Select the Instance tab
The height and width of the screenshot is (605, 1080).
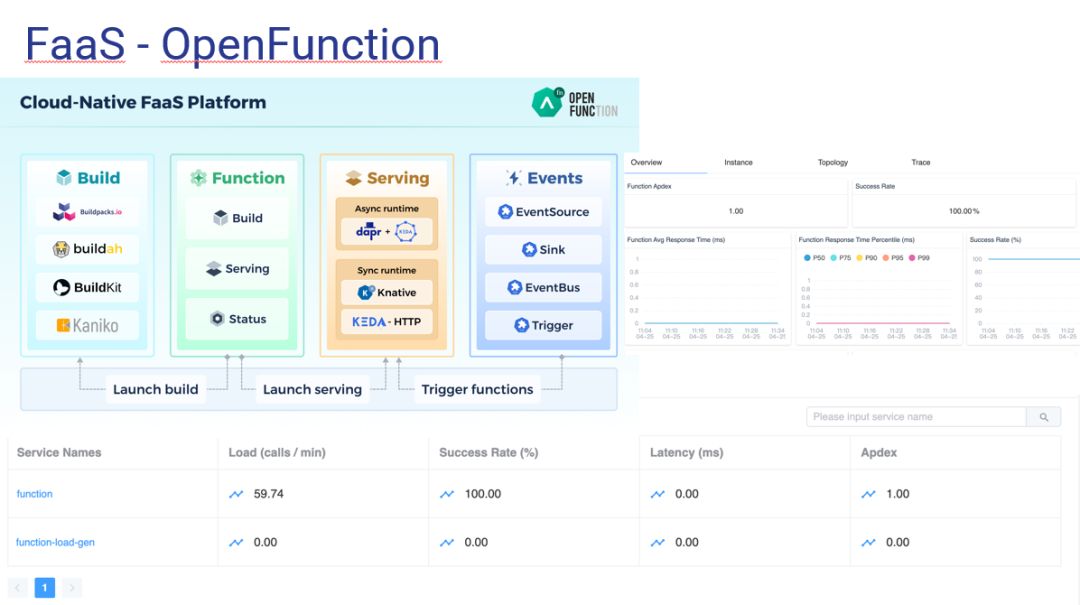pyautogui.click(x=738, y=162)
